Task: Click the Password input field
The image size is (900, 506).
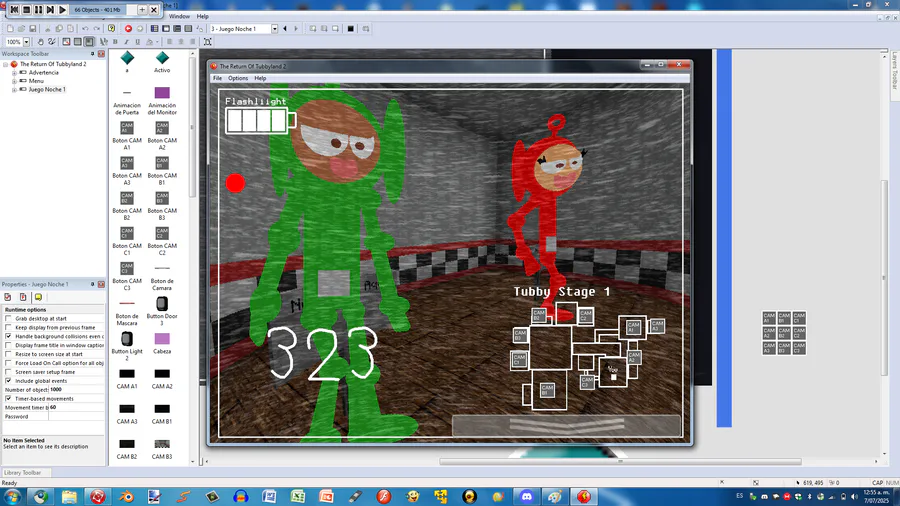Action: coord(77,417)
